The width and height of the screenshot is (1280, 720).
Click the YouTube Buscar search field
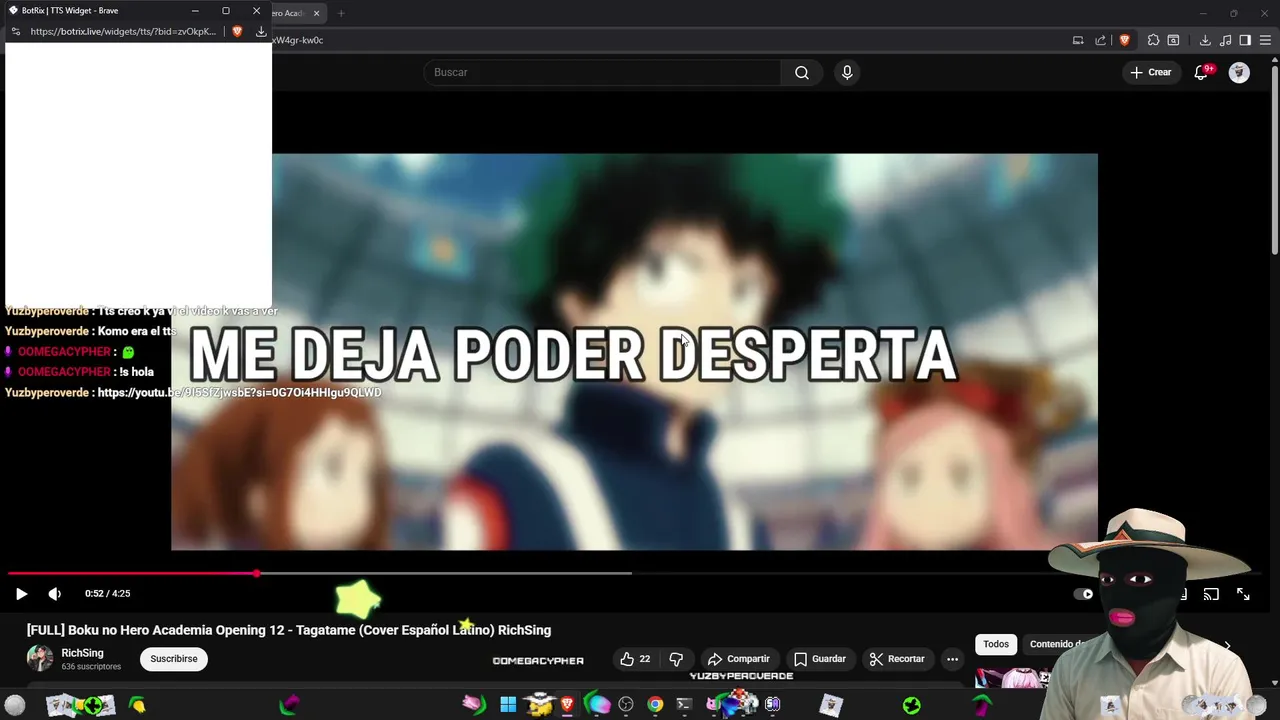click(602, 72)
